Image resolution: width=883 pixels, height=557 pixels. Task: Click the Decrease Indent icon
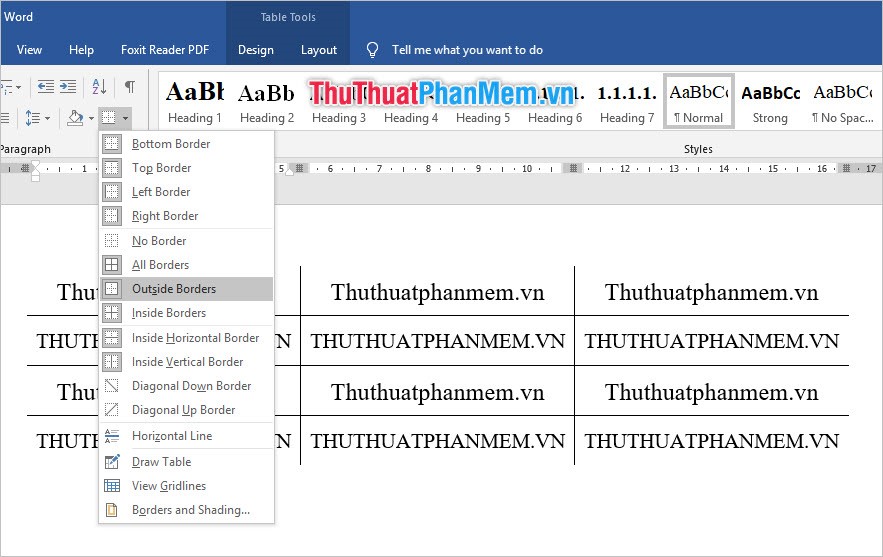(46, 86)
